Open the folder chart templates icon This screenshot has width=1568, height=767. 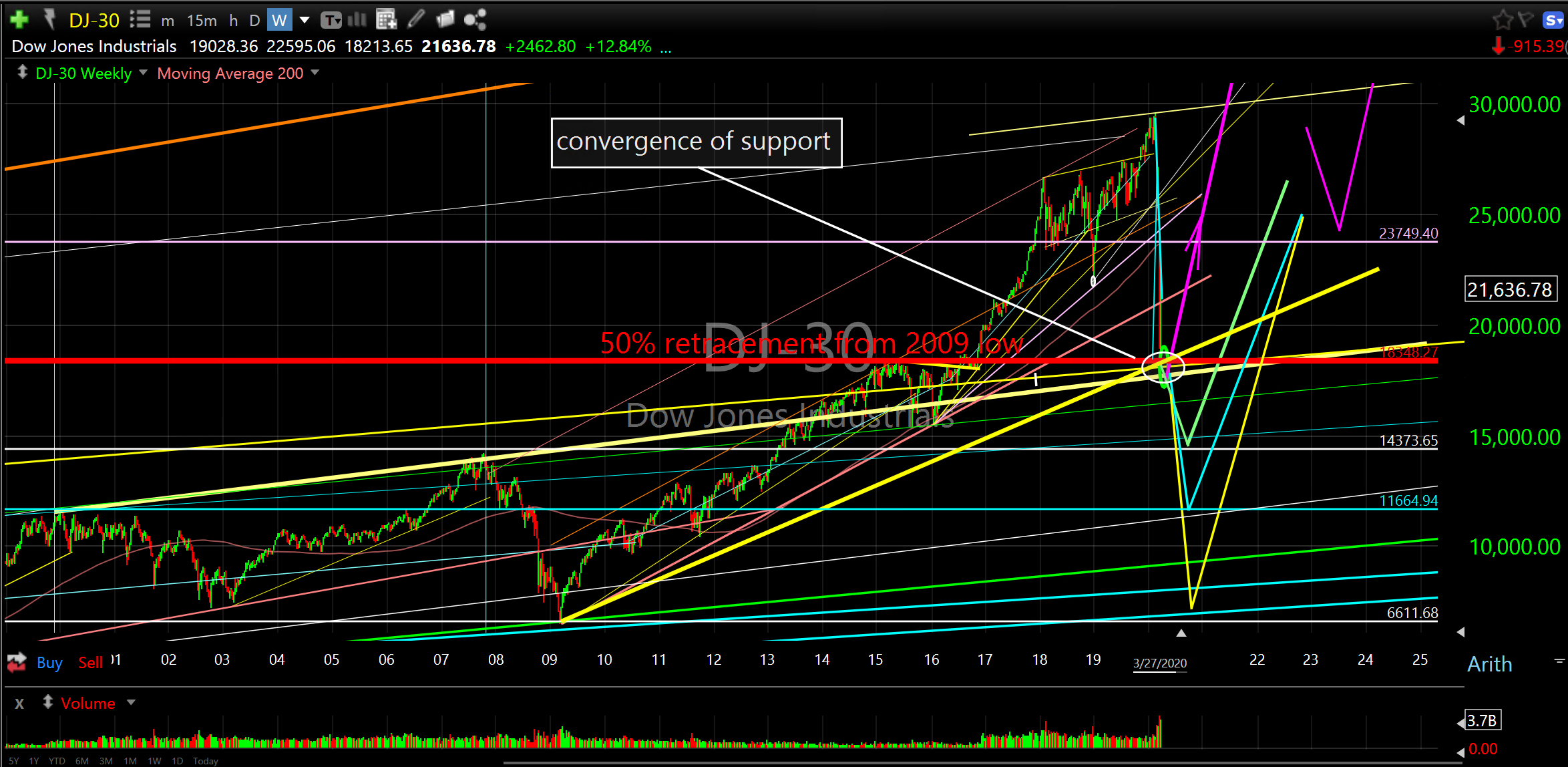445,19
